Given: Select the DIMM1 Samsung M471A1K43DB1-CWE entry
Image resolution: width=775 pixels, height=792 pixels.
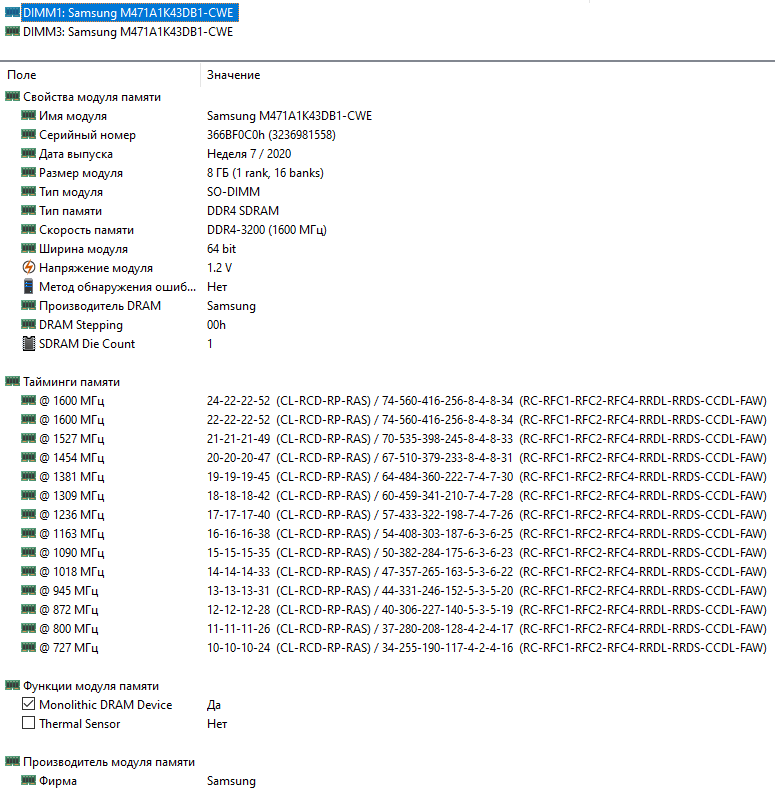Looking at the screenshot, I should [128, 13].
